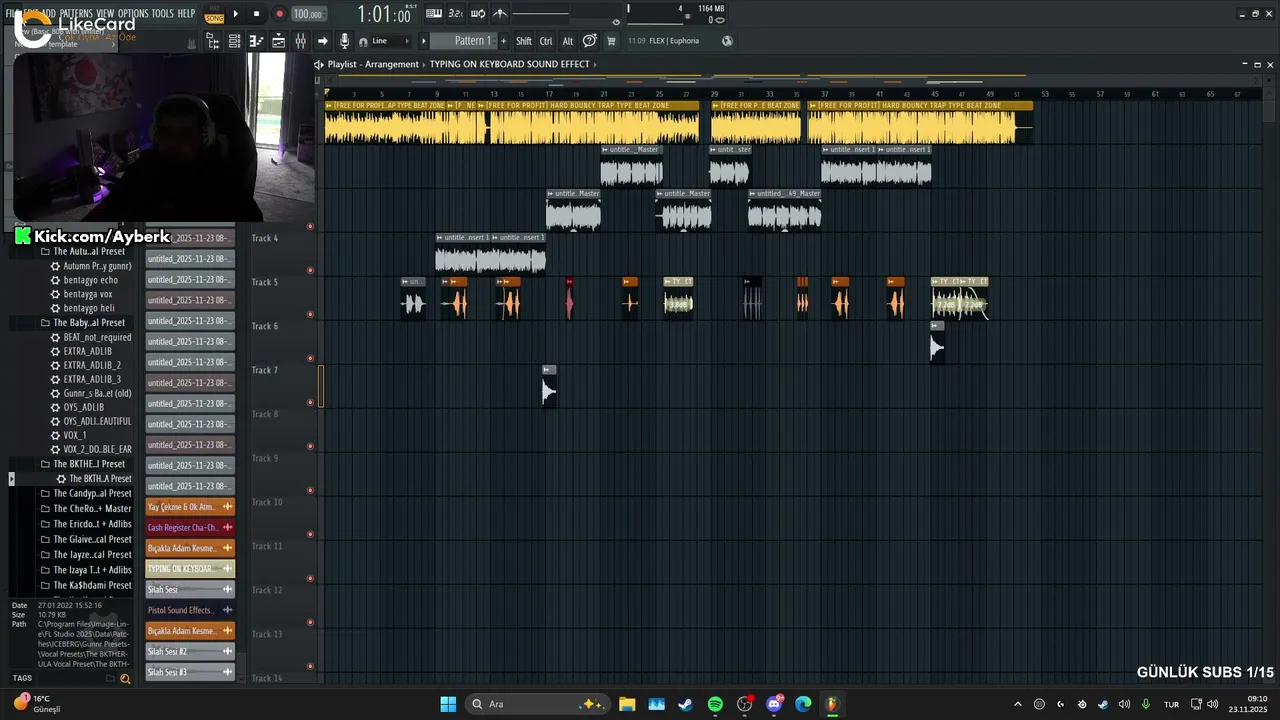Click the time display showing 1:01:00
Viewport: 1280px width, 720px height.
(384, 15)
